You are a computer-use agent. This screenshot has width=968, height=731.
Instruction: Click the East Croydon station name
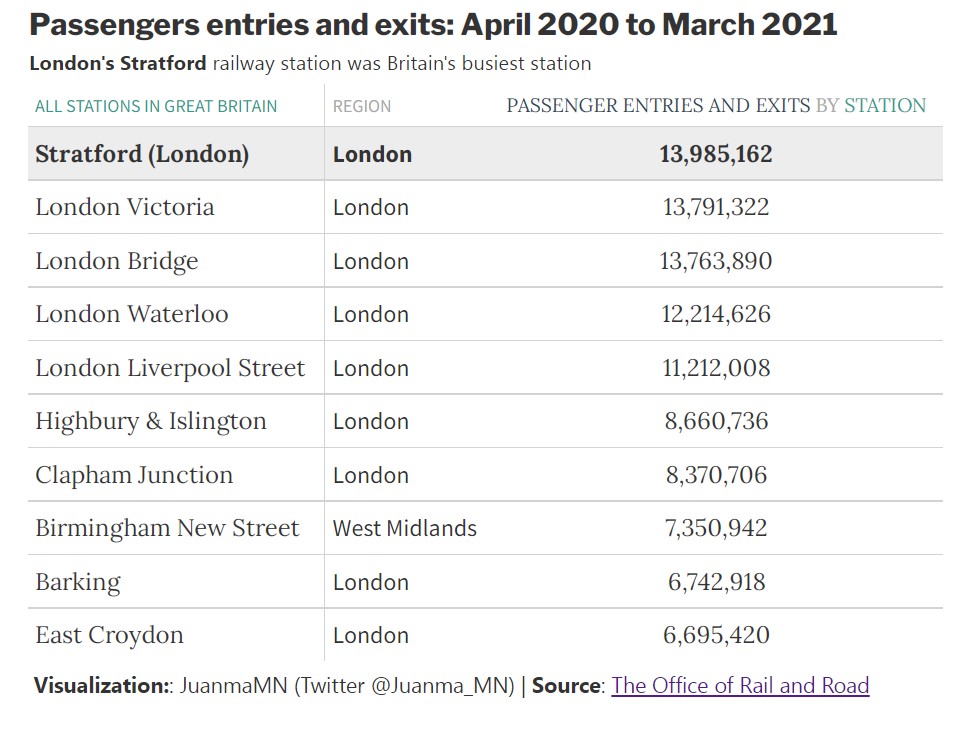tap(109, 635)
